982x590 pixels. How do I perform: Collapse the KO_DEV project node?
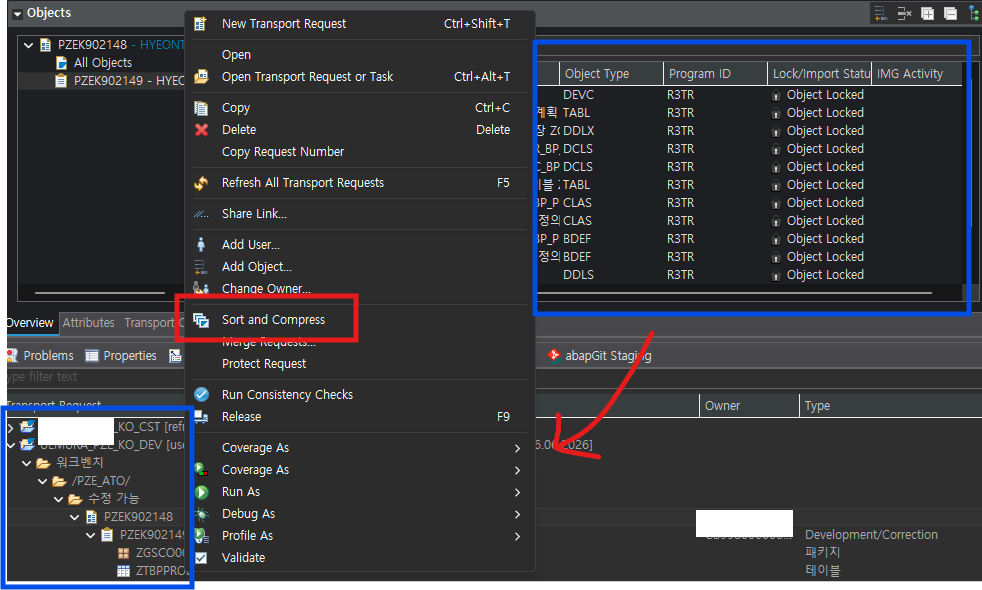click(x=11, y=445)
